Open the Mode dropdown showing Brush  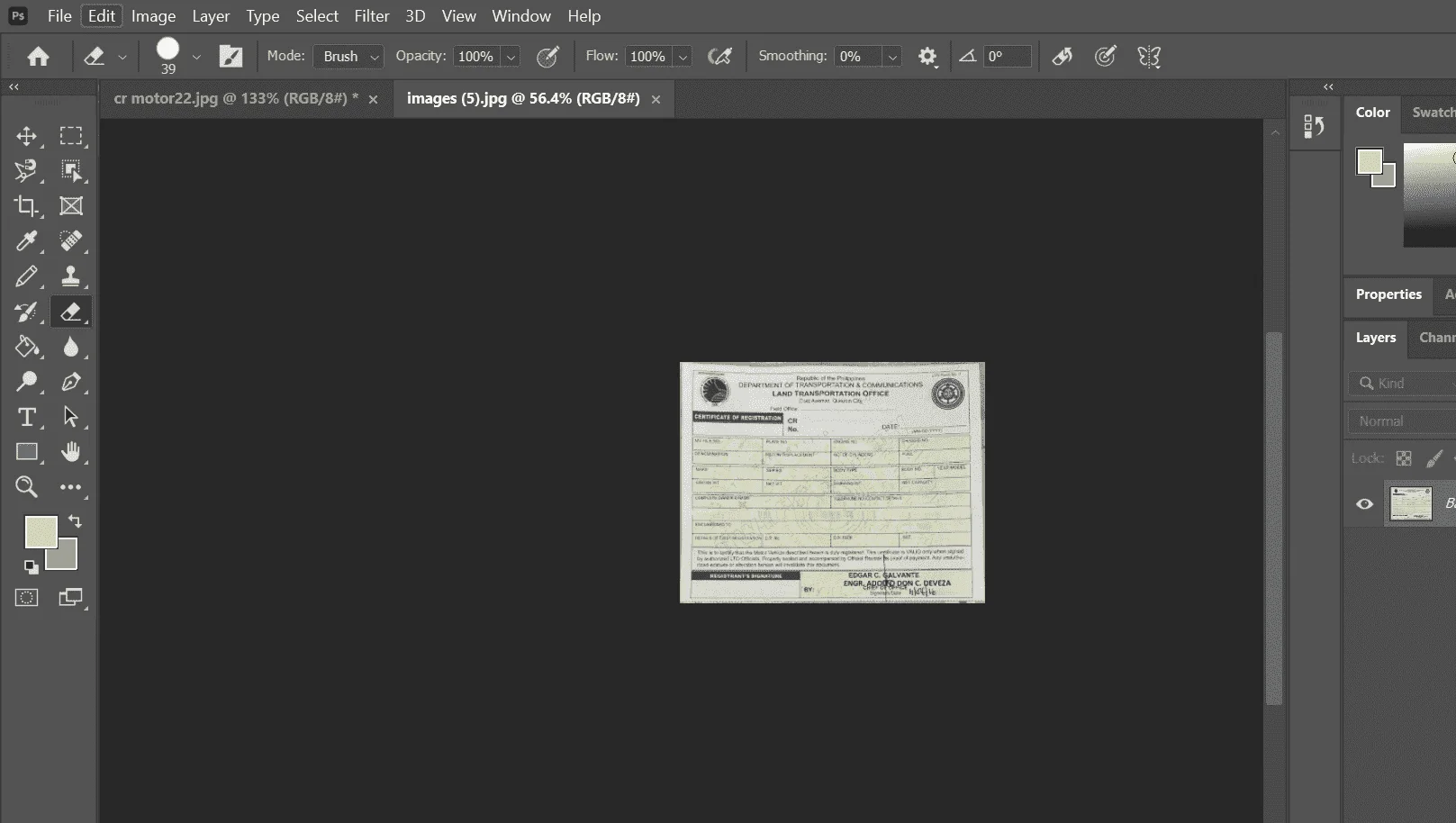click(348, 57)
